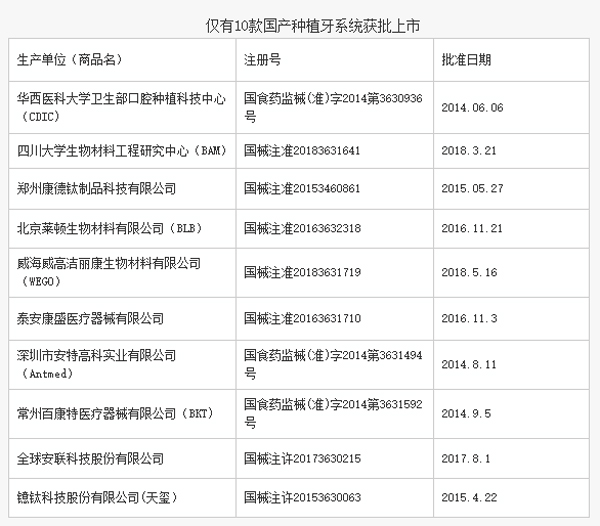Select the 北京莱顿生物材料有限公司 (BLB) cell
Viewport: 600px width, 526px height.
click(110, 227)
